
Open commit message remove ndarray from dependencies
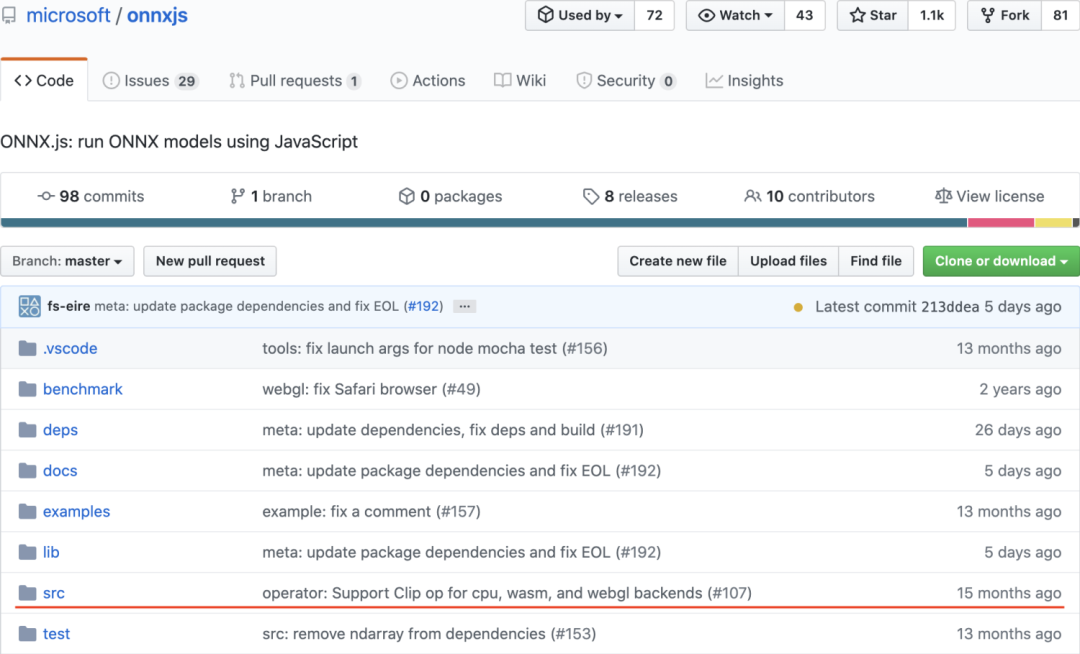[429, 633]
